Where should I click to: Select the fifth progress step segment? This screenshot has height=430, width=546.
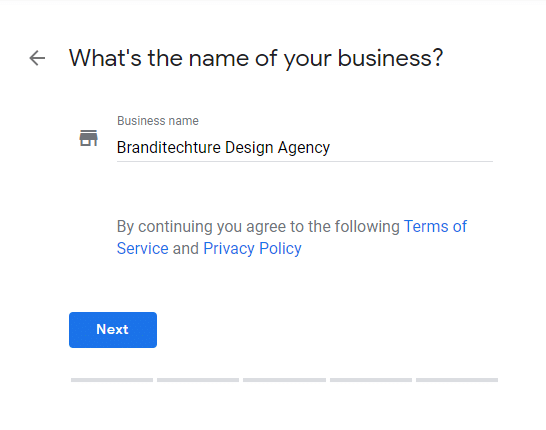point(457,380)
